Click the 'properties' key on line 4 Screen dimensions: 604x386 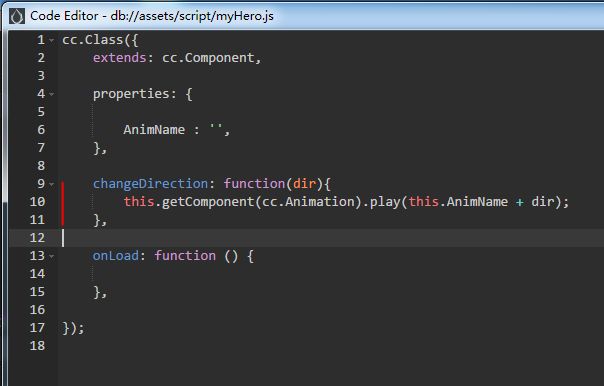(x=131, y=94)
